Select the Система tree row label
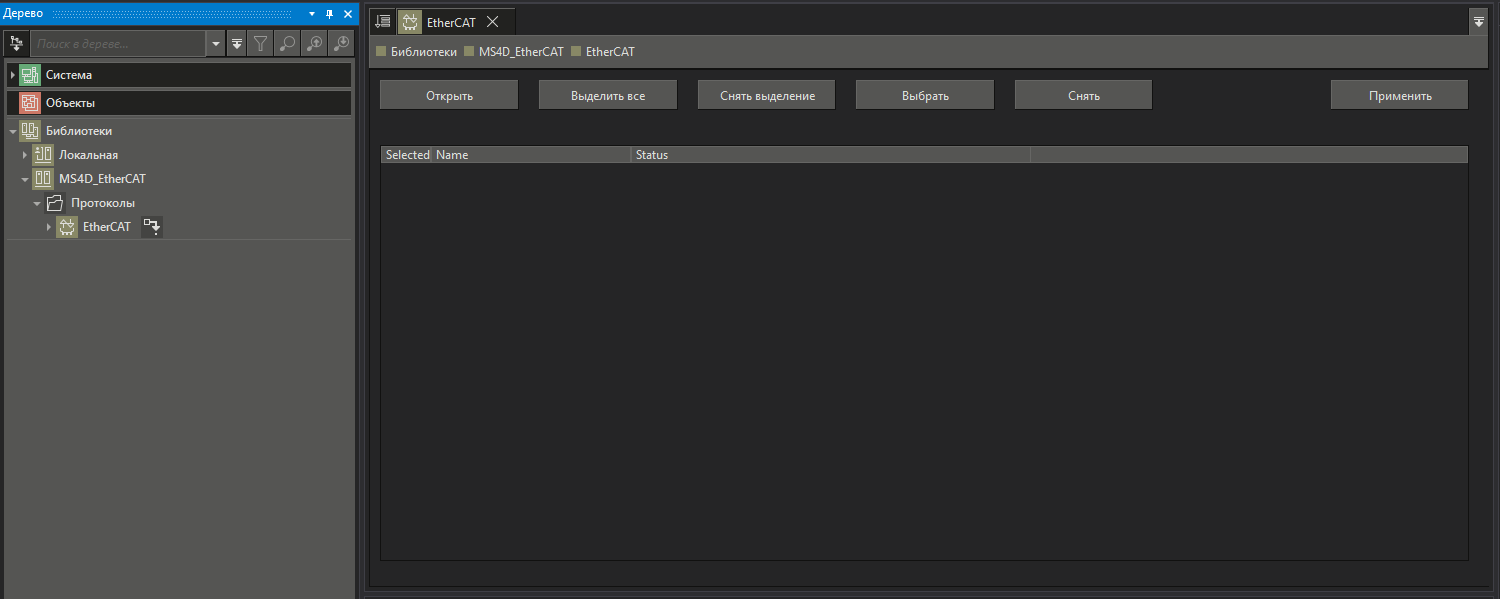 (69, 75)
